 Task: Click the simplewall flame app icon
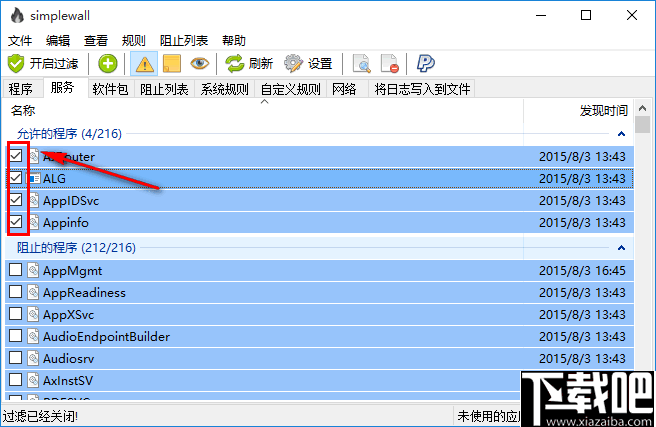[x=17, y=15]
